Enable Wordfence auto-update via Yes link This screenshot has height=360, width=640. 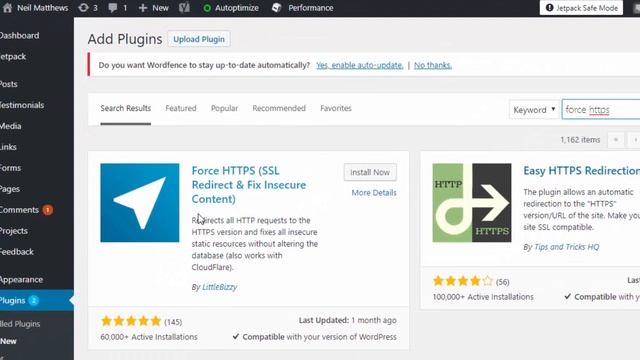pyautogui.click(x=360, y=65)
